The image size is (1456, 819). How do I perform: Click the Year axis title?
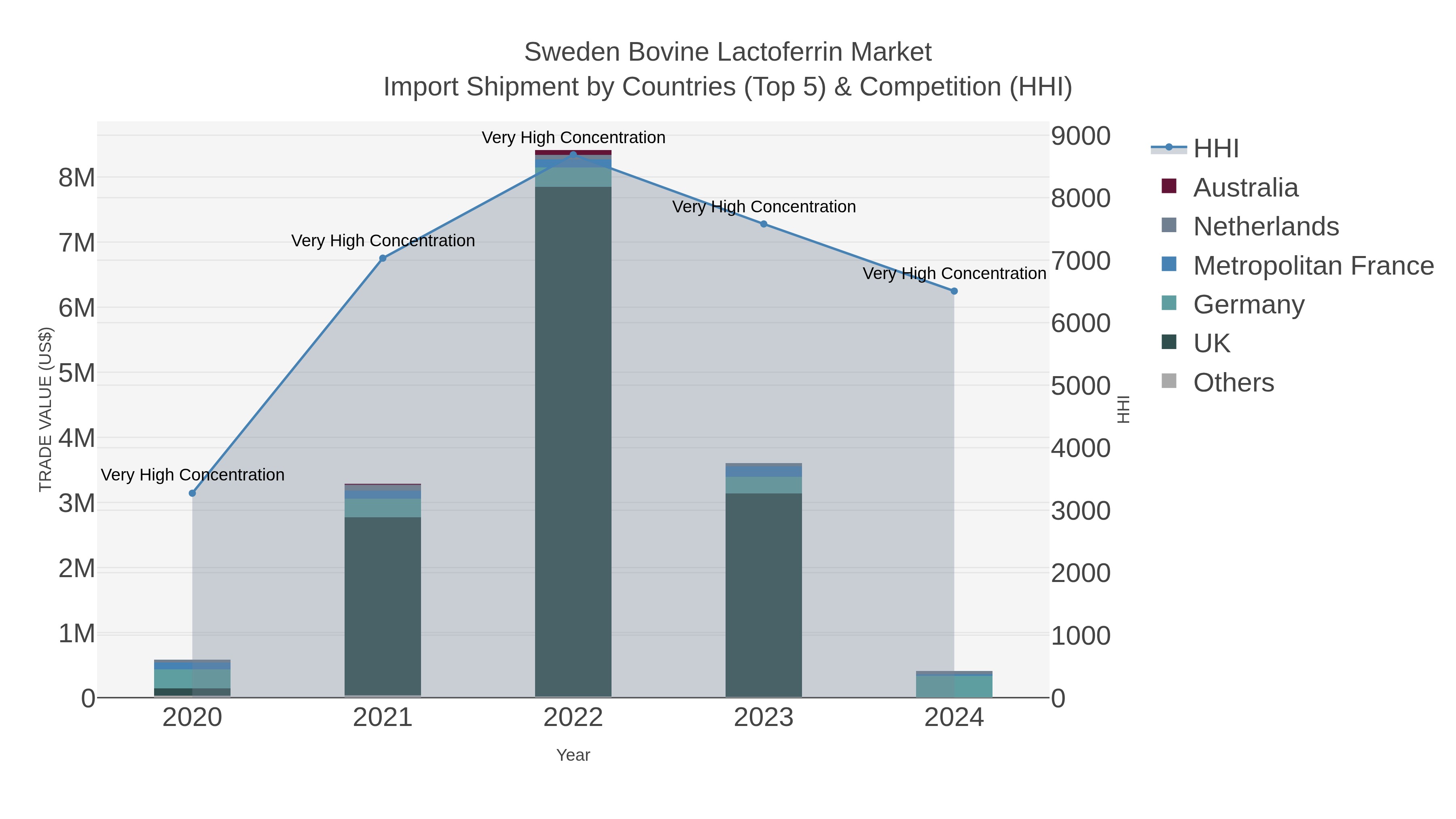[x=573, y=755]
